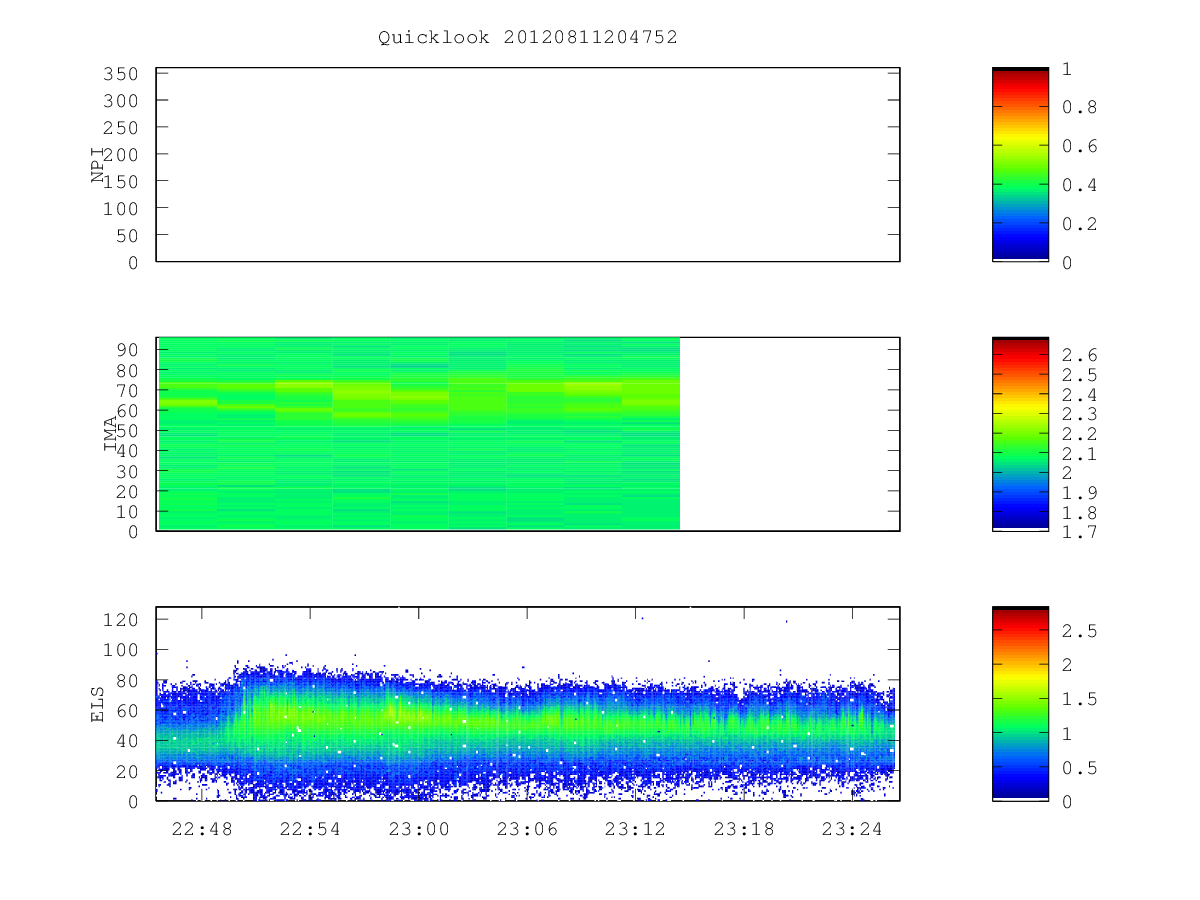Click the 0.6 label on NPI colorbar
Screen dimensions: 1200x900
1079,146
